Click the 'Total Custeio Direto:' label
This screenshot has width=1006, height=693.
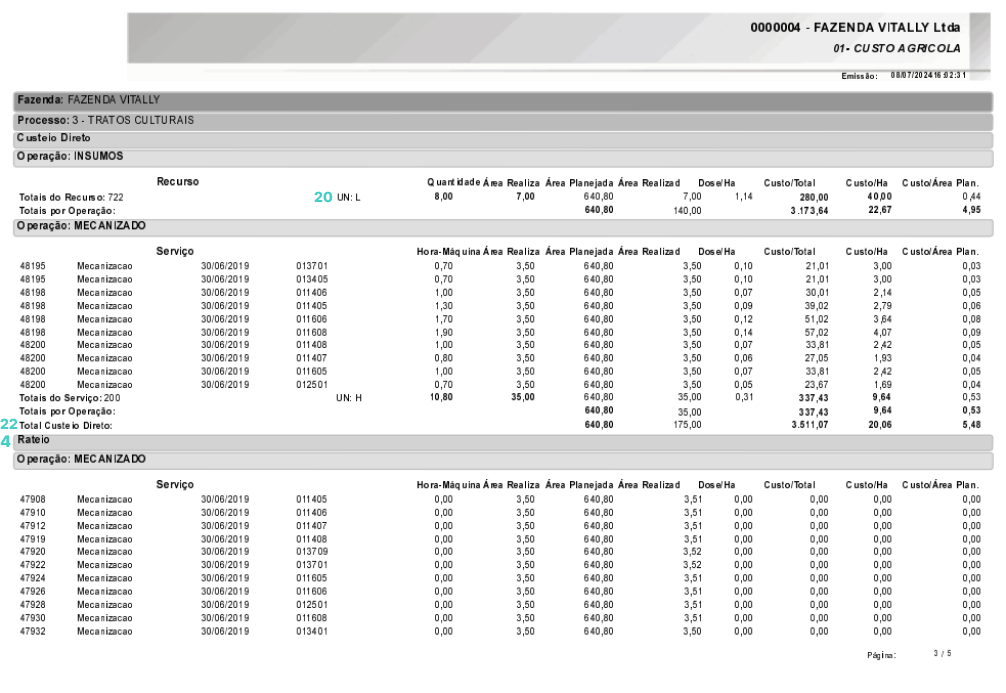(65, 426)
